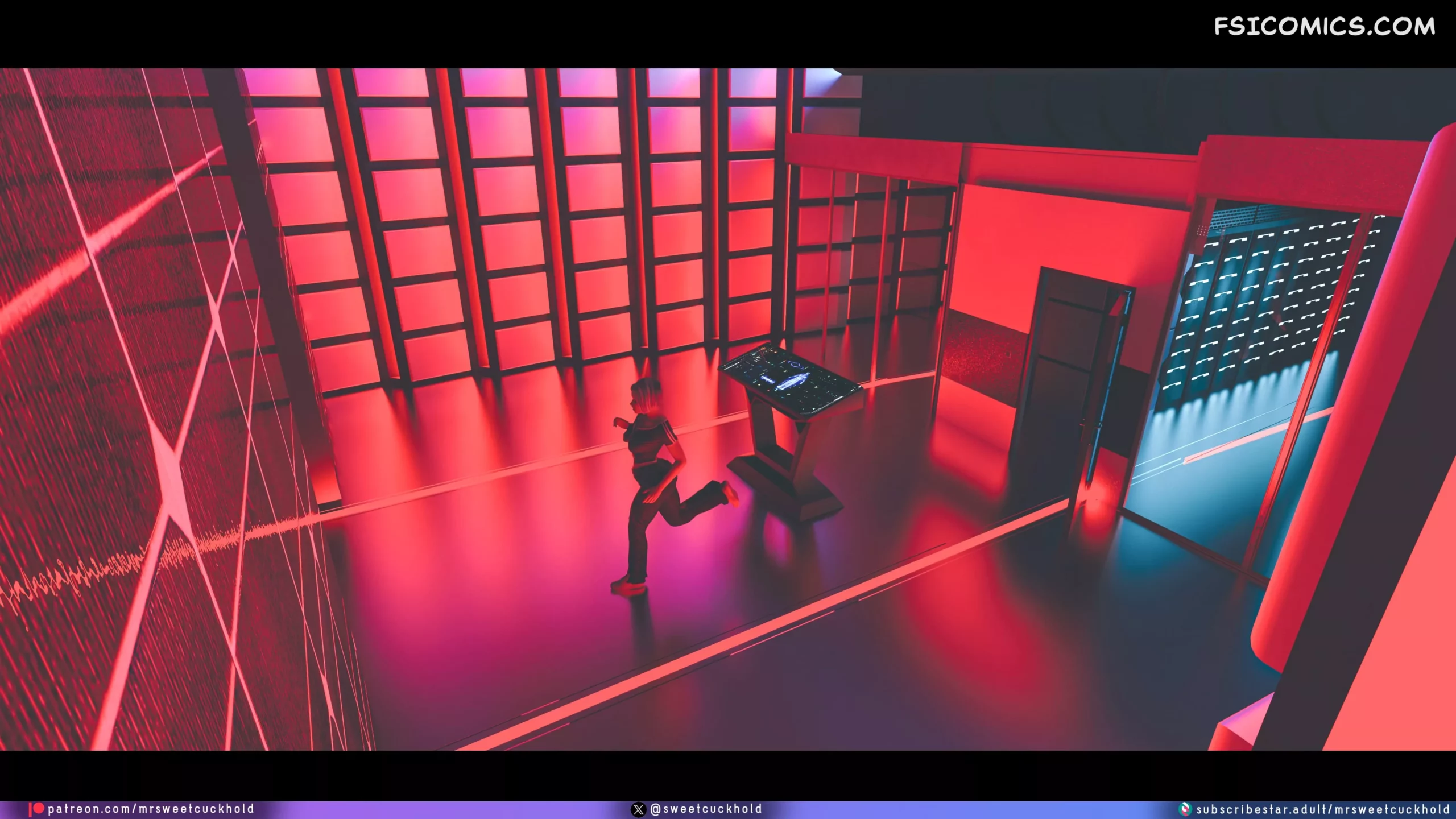Click the subscribestar.adult/mrsweetcuckhold link text
1456x819 pixels.
(x=1323, y=809)
